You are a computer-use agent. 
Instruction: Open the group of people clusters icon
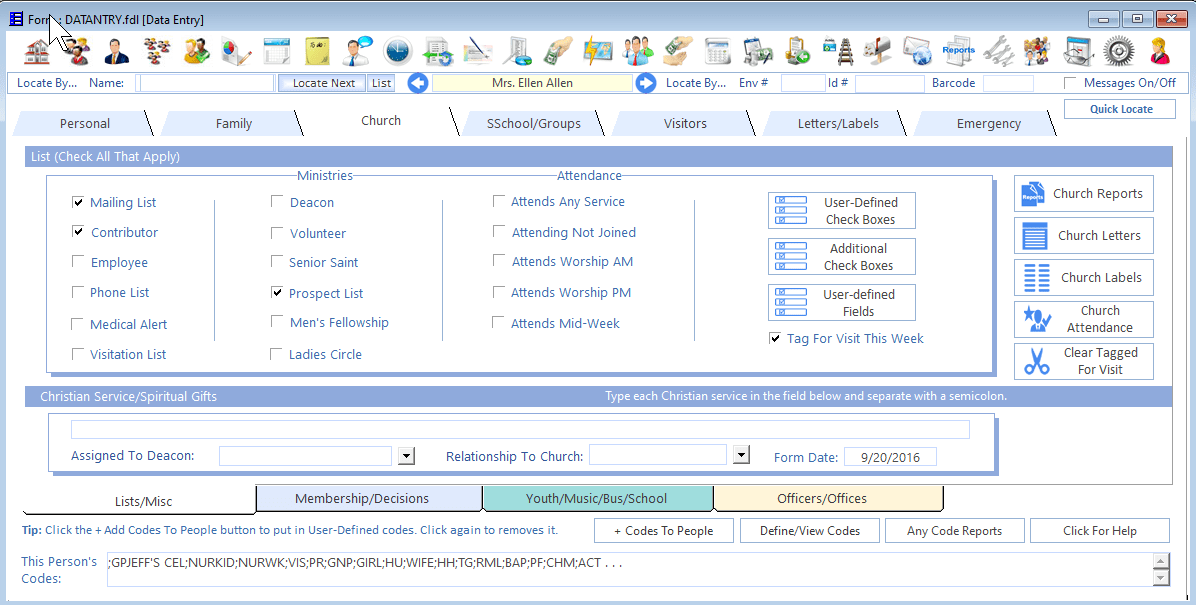coord(157,52)
